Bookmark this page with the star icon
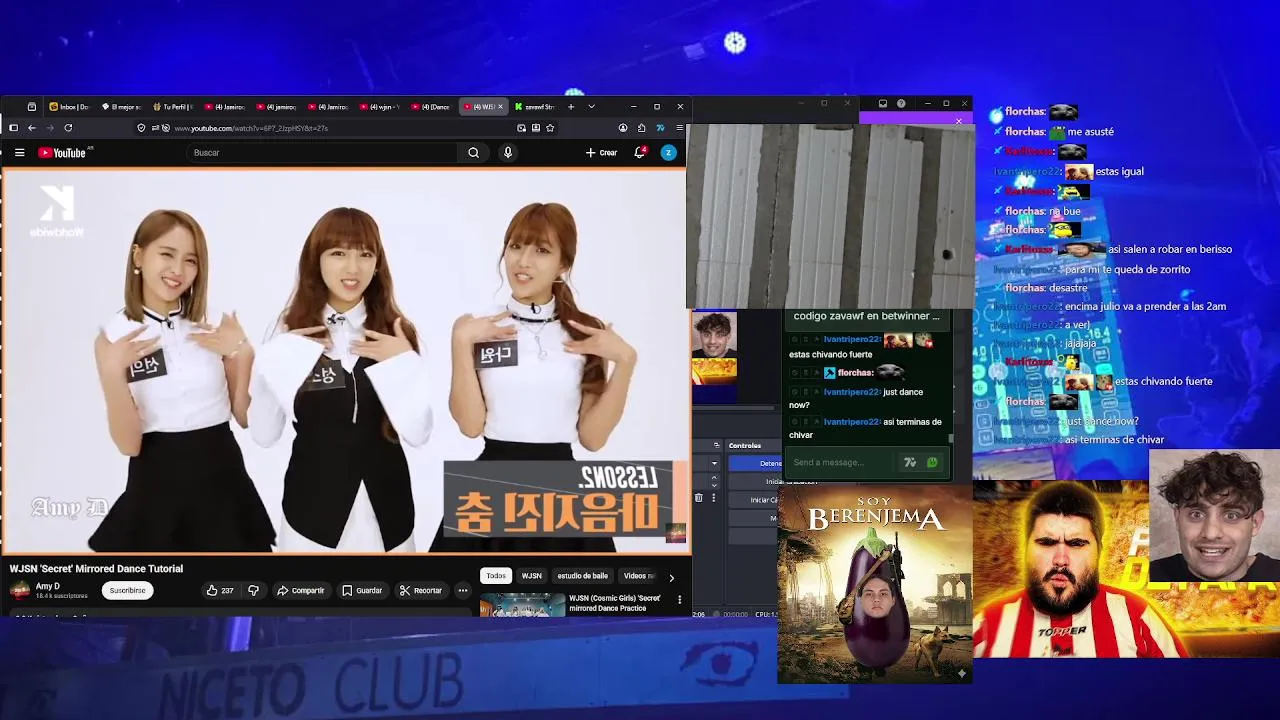 click(x=550, y=128)
